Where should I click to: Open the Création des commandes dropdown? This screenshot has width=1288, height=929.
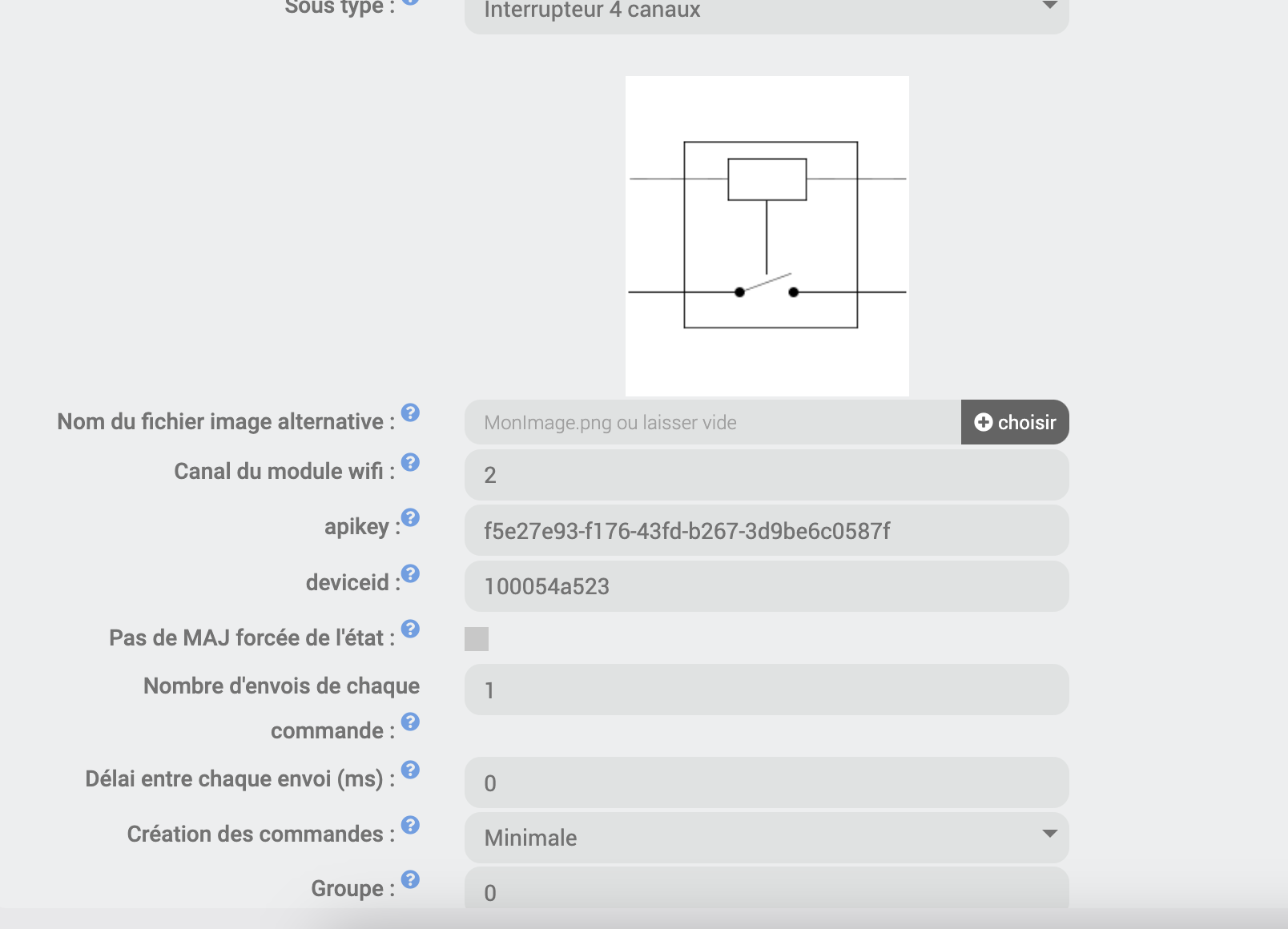coord(766,838)
